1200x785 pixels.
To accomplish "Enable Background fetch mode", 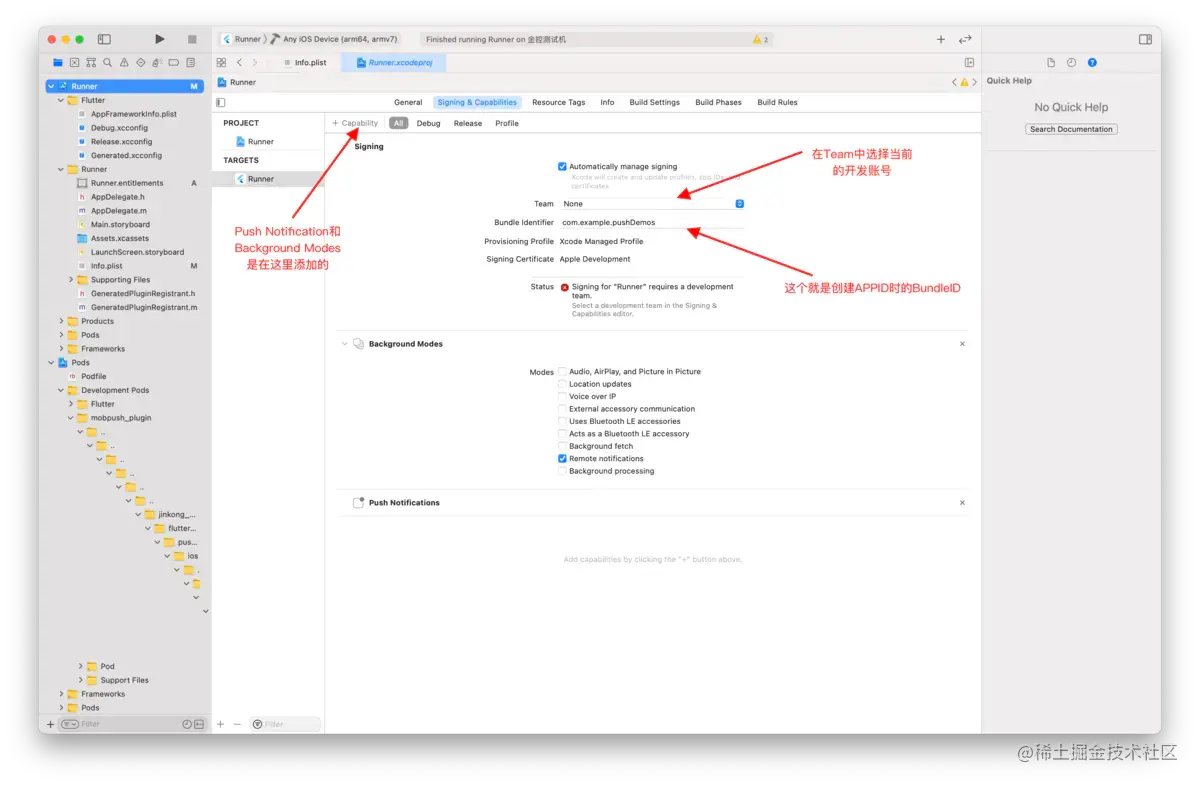I will (x=562, y=446).
